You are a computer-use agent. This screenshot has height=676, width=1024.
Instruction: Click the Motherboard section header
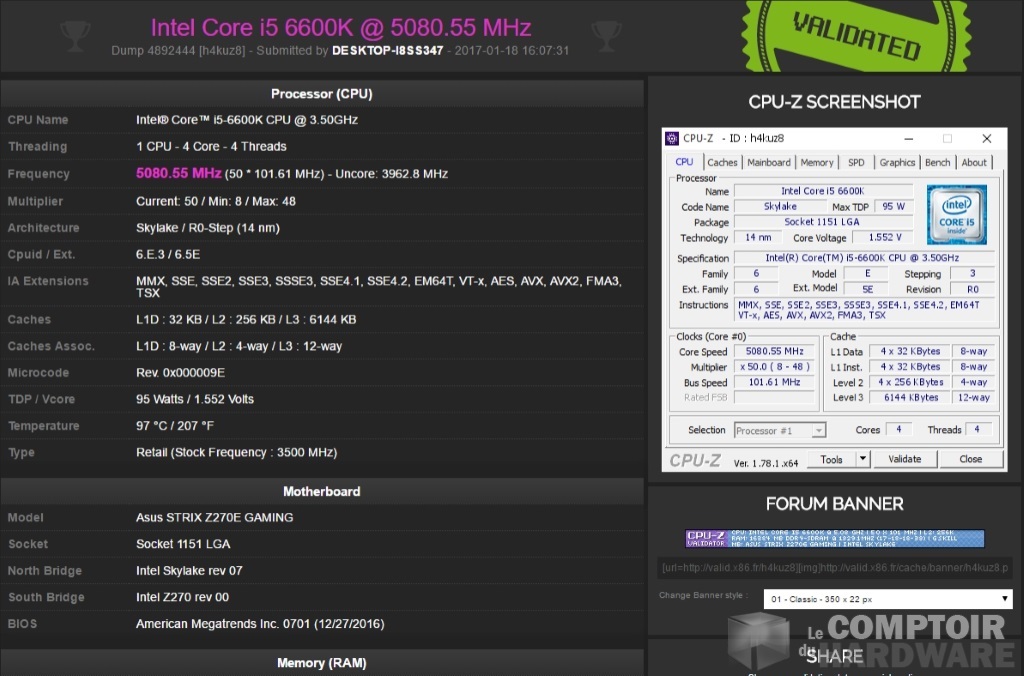click(322, 491)
